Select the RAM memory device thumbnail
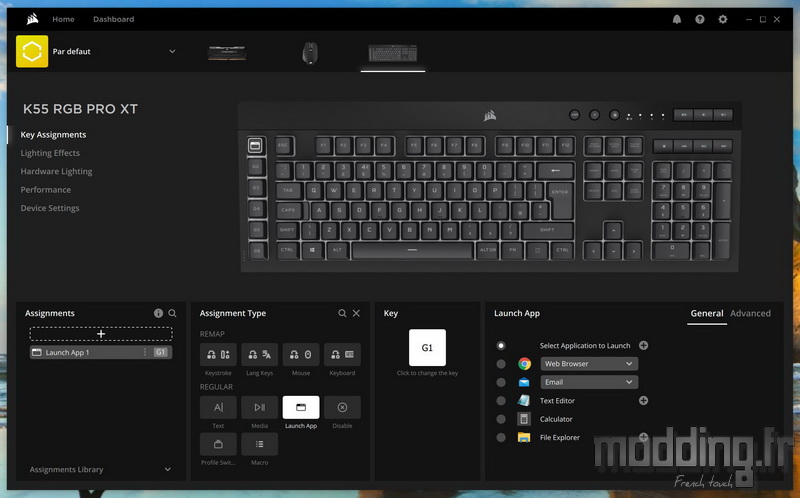This screenshot has height=498, width=800. [x=227, y=53]
